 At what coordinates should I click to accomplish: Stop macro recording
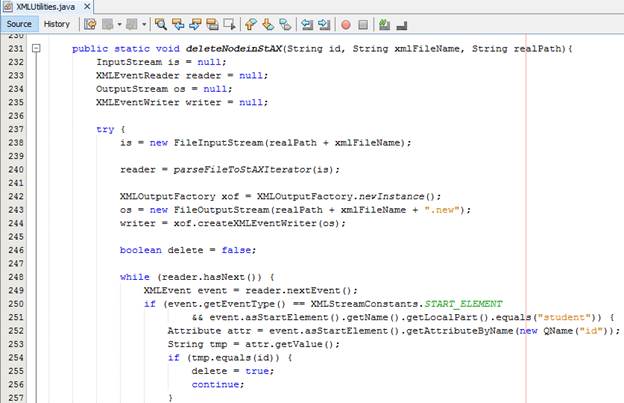[363, 25]
